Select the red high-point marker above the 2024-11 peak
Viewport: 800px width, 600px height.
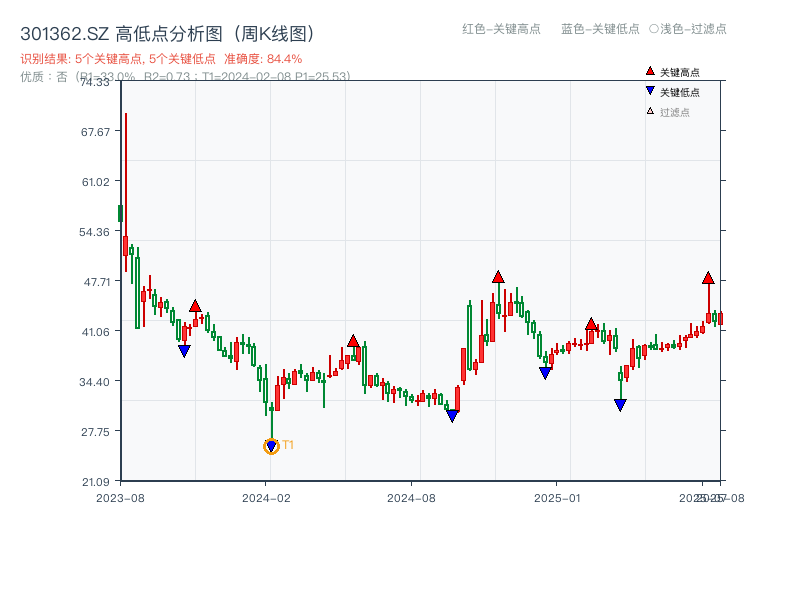point(497,276)
